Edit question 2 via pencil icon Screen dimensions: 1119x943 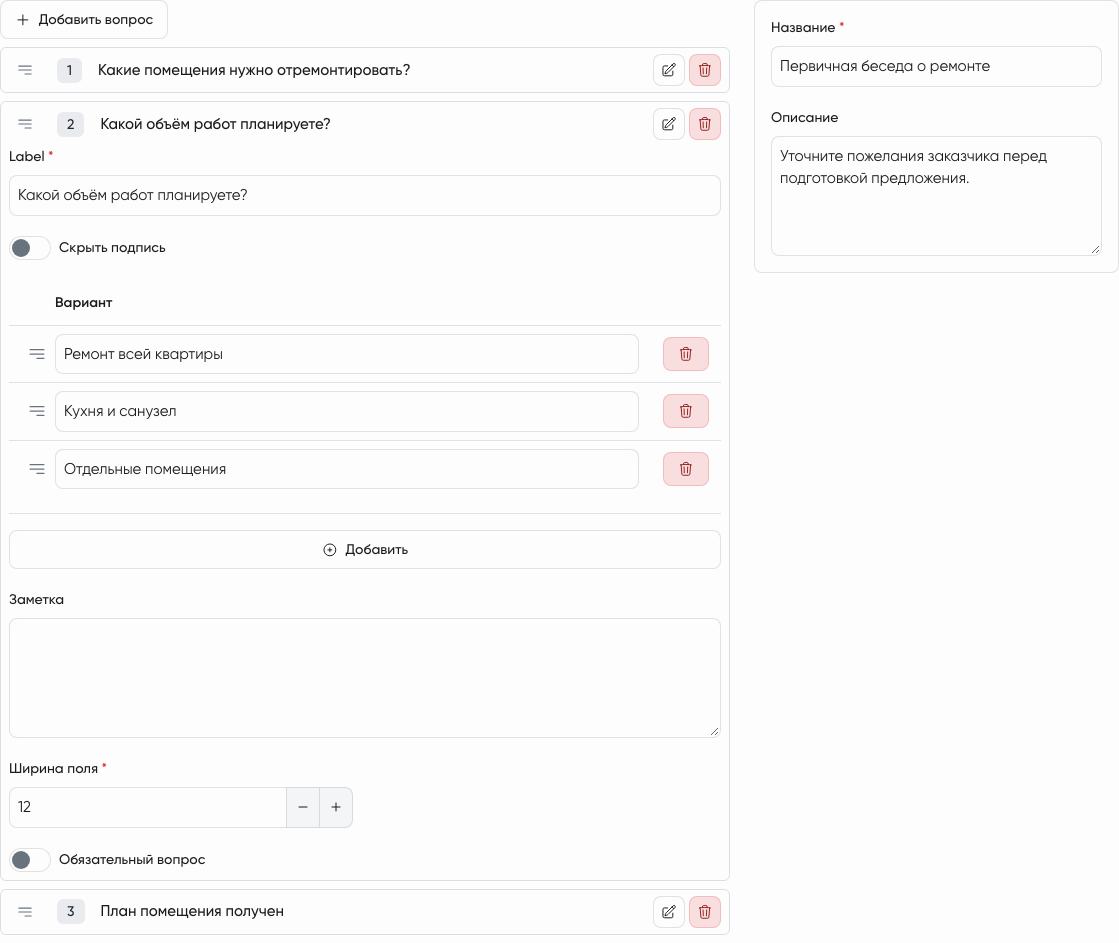(x=669, y=124)
